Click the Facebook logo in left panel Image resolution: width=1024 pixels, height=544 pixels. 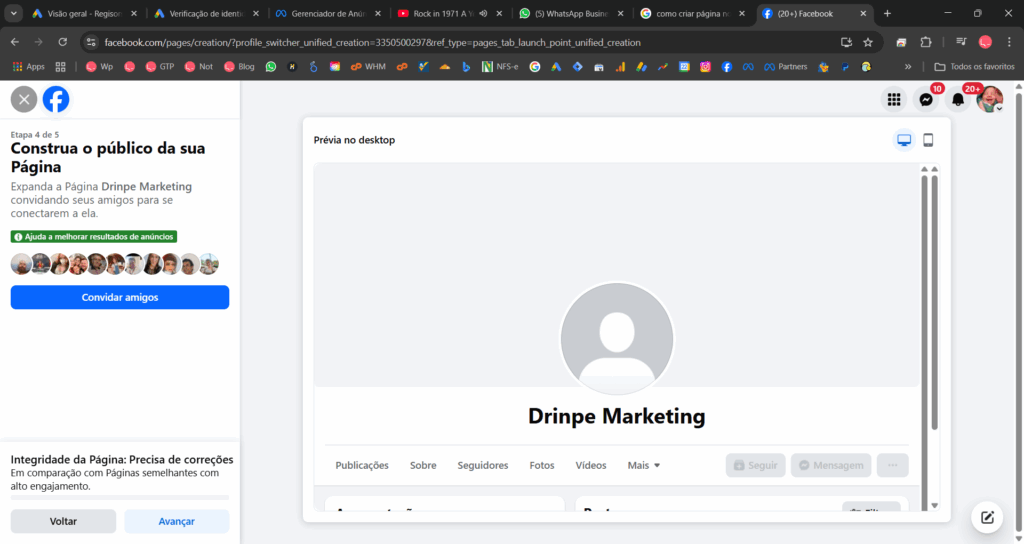click(56, 100)
